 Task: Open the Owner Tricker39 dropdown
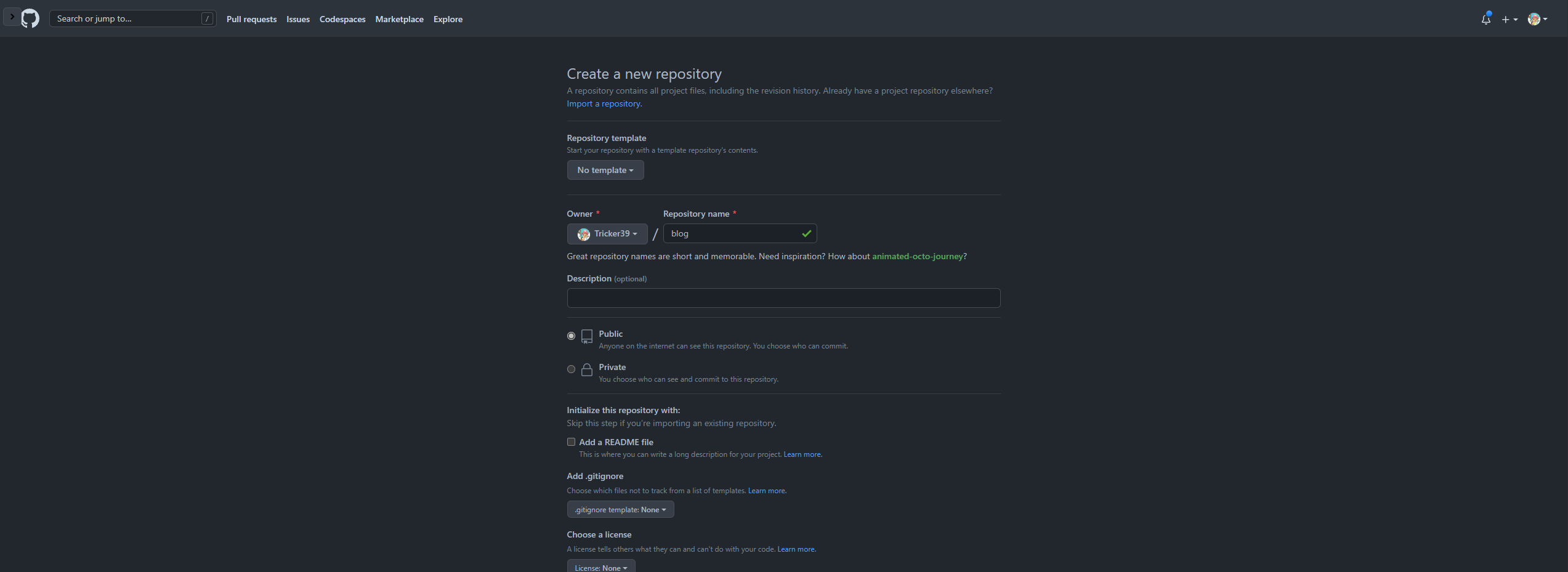[607, 234]
